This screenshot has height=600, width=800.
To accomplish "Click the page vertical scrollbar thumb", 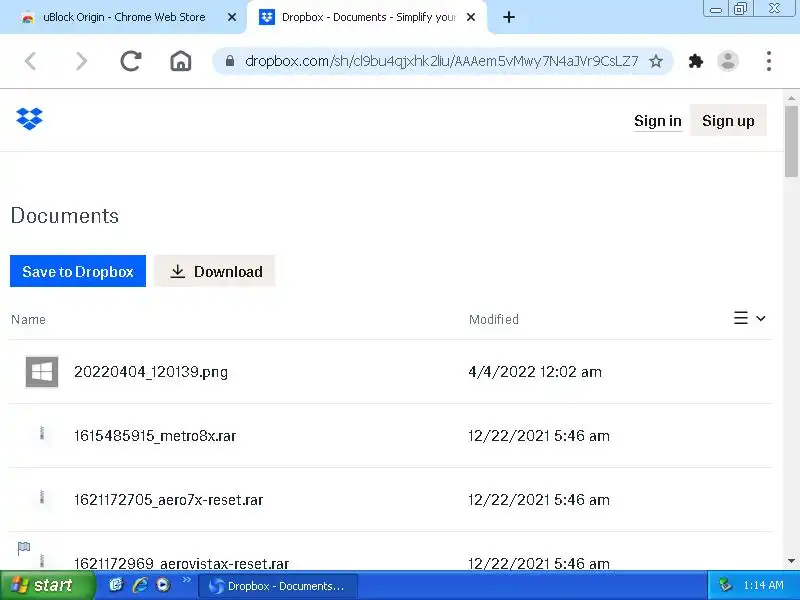I will point(791,141).
